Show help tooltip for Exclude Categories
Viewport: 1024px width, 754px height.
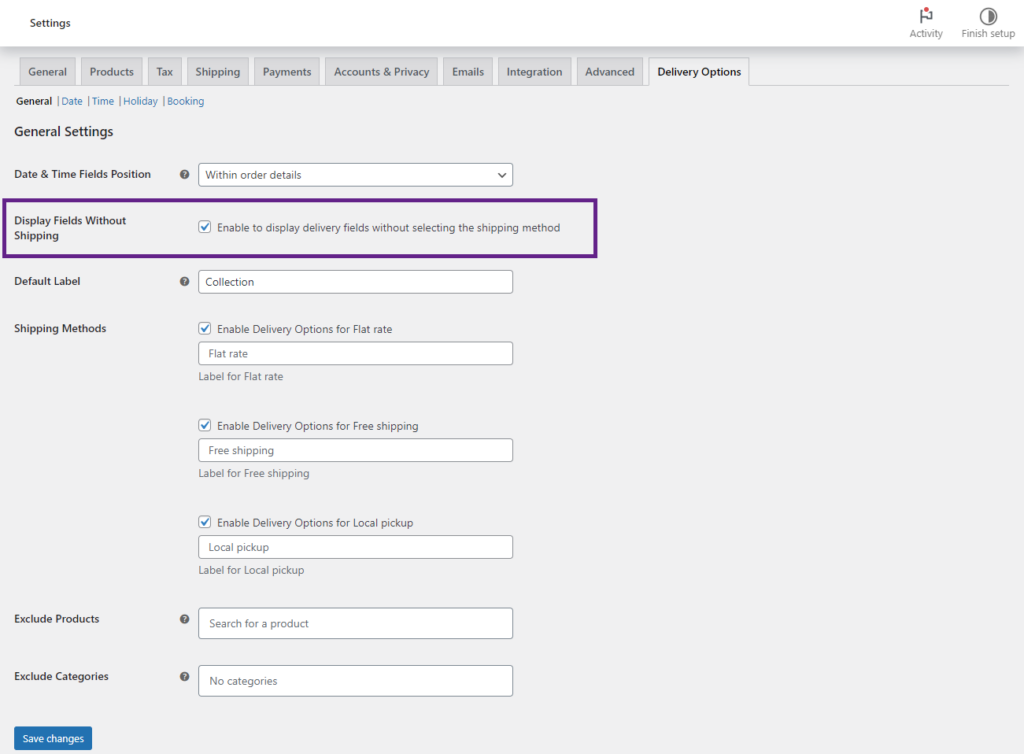pyautogui.click(x=184, y=676)
